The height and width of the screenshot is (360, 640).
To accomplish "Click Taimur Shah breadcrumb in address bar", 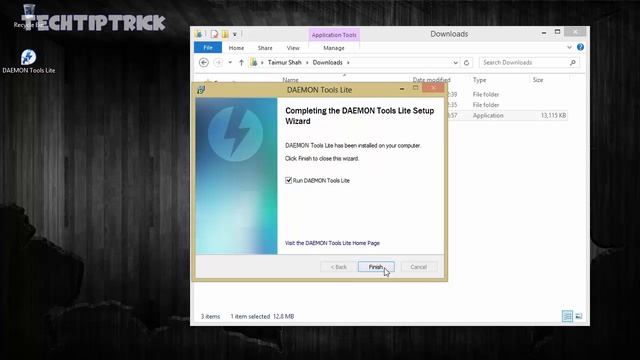I will point(284,62).
